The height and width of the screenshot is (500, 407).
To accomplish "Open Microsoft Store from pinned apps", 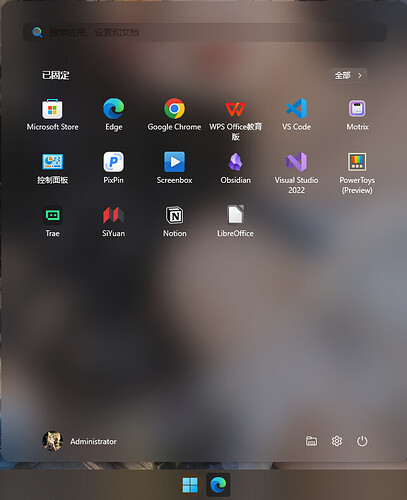I will [52, 115].
